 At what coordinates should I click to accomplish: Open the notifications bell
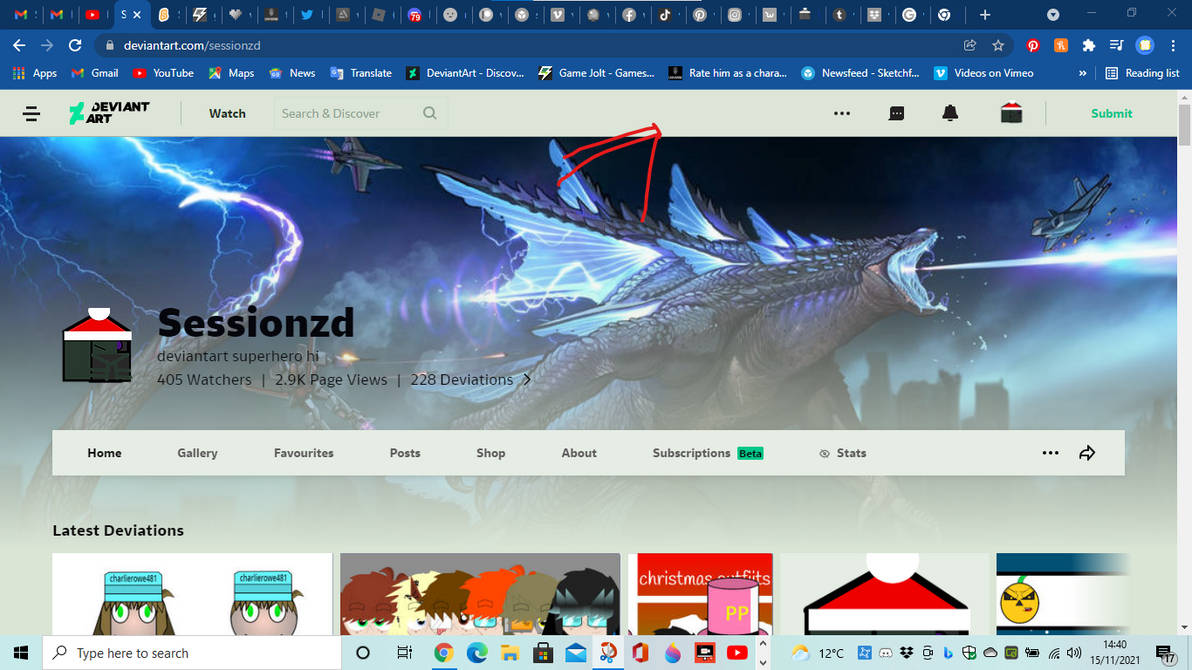click(949, 113)
